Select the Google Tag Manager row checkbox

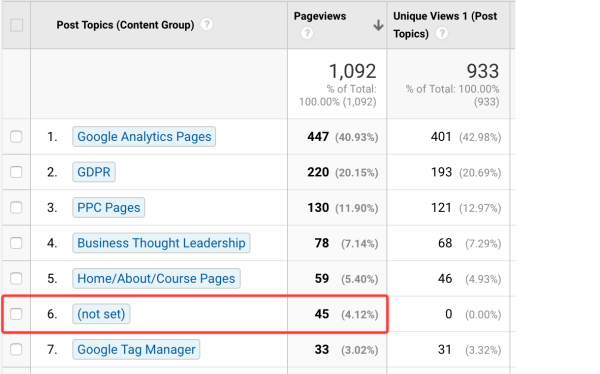16,350
